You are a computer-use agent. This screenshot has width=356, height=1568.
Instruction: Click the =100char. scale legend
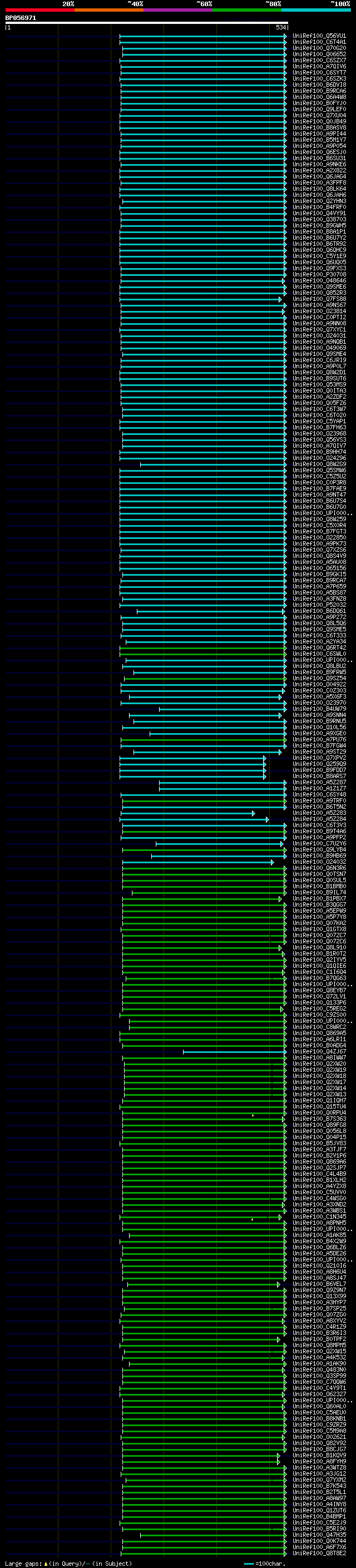(265, 1564)
